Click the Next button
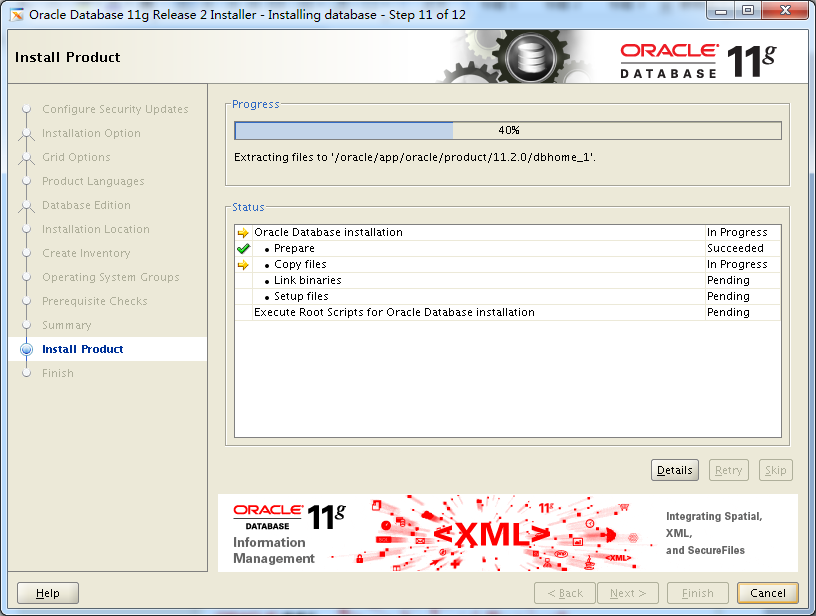Viewport: 816px width, 616px height. click(x=628, y=593)
